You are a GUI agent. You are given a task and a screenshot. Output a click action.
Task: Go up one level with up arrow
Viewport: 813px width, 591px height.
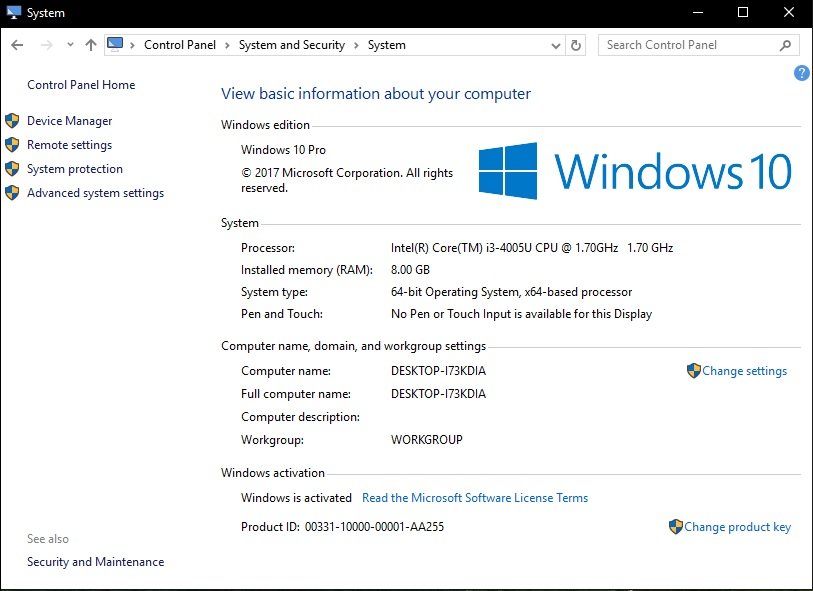coord(91,45)
